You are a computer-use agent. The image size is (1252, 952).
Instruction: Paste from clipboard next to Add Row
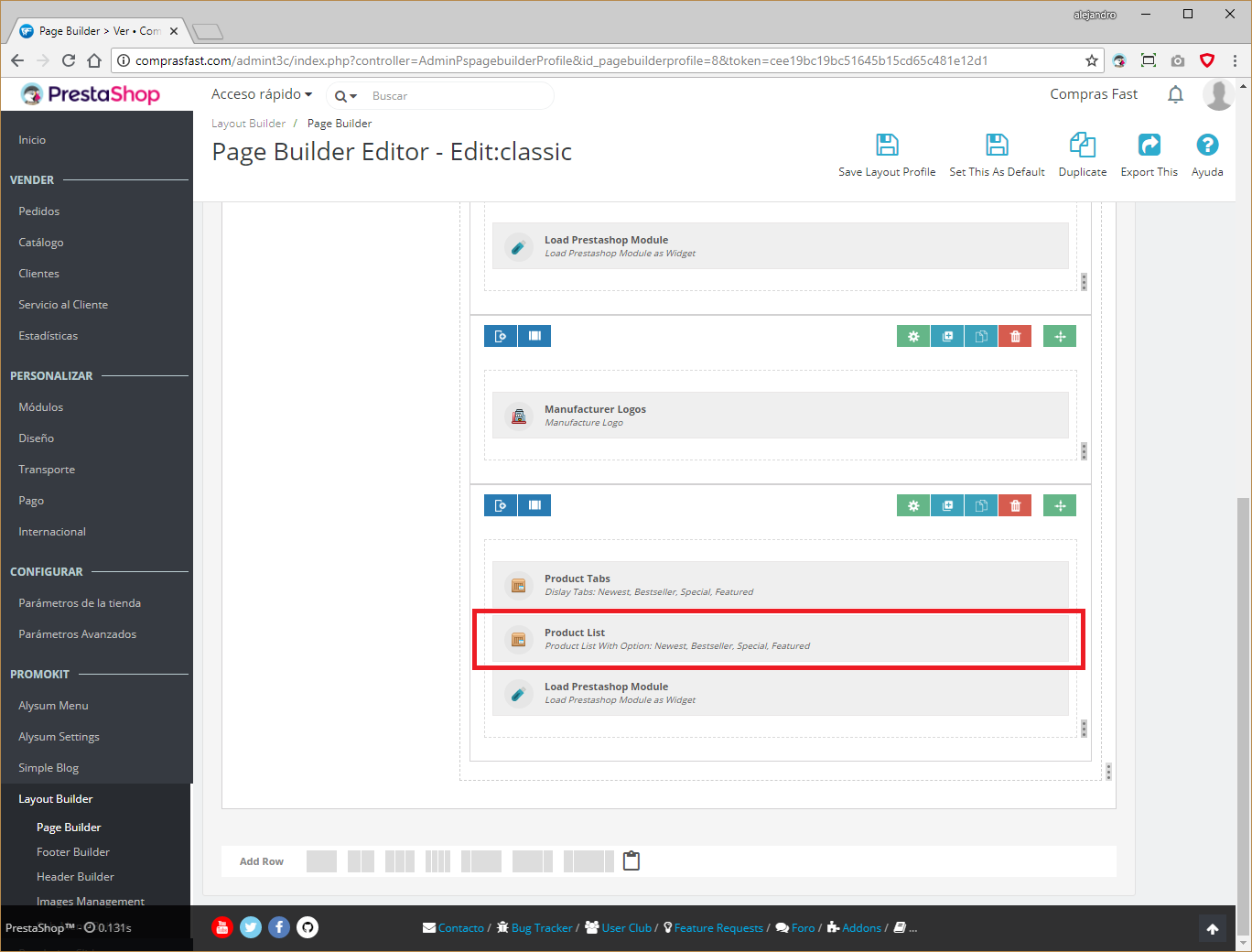[x=631, y=860]
